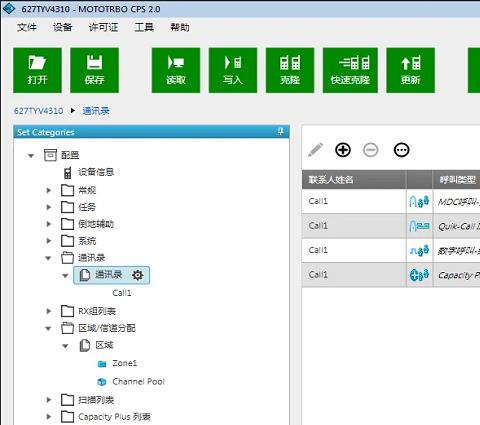This screenshot has width=480, height=425.
Task: Add a new contact with plus icon
Action: click(343, 150)
